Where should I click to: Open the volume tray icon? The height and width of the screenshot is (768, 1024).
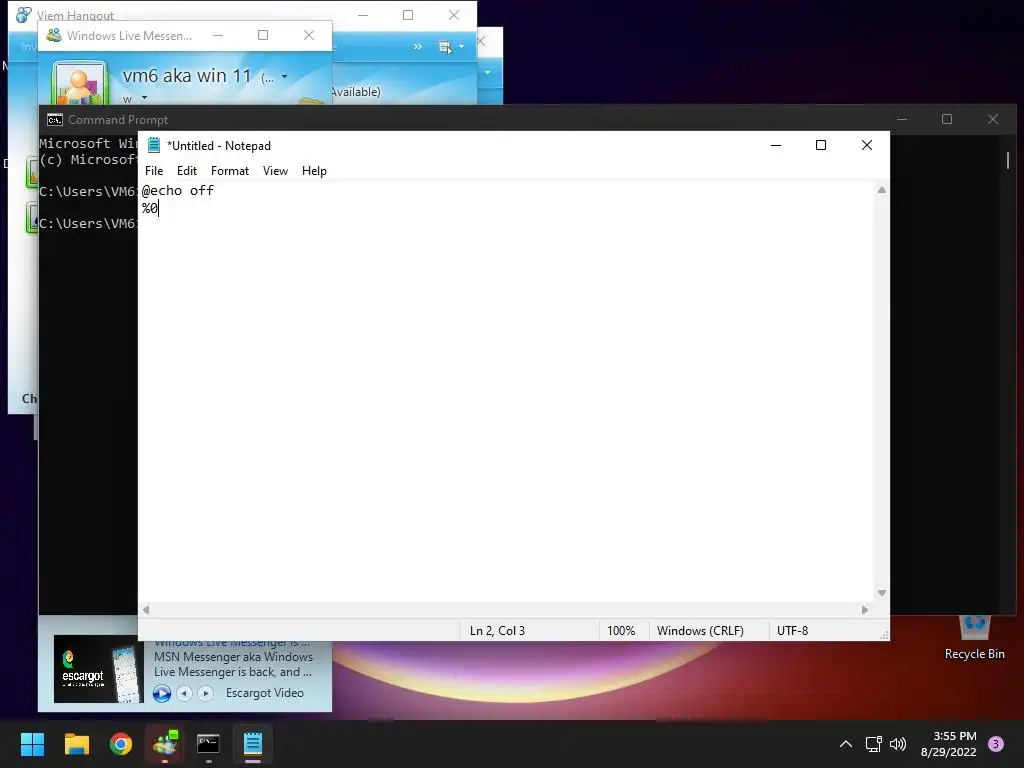click(x=898, y=744)
